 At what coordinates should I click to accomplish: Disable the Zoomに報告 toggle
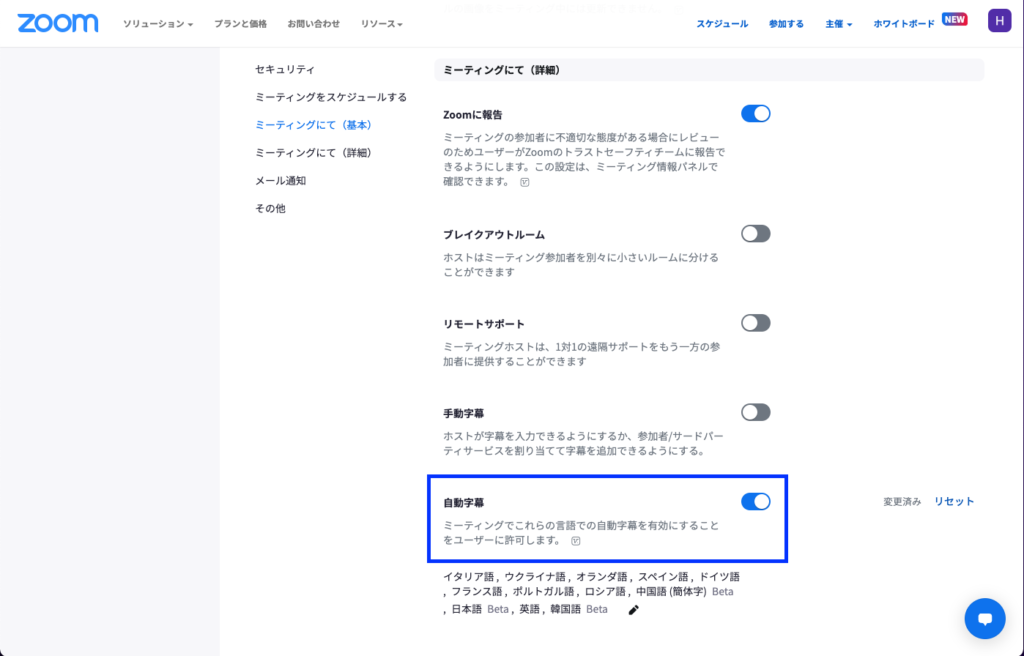755,114
